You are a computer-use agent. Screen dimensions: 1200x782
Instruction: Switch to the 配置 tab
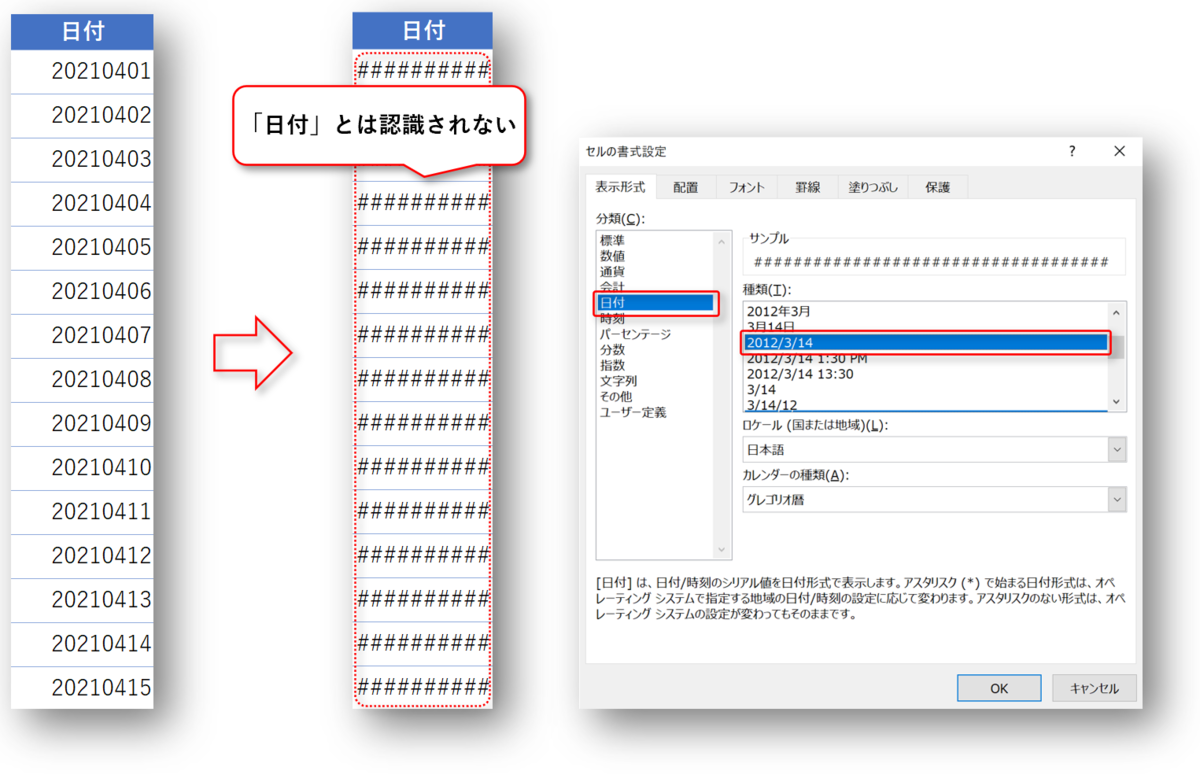(x=685, y=186)
